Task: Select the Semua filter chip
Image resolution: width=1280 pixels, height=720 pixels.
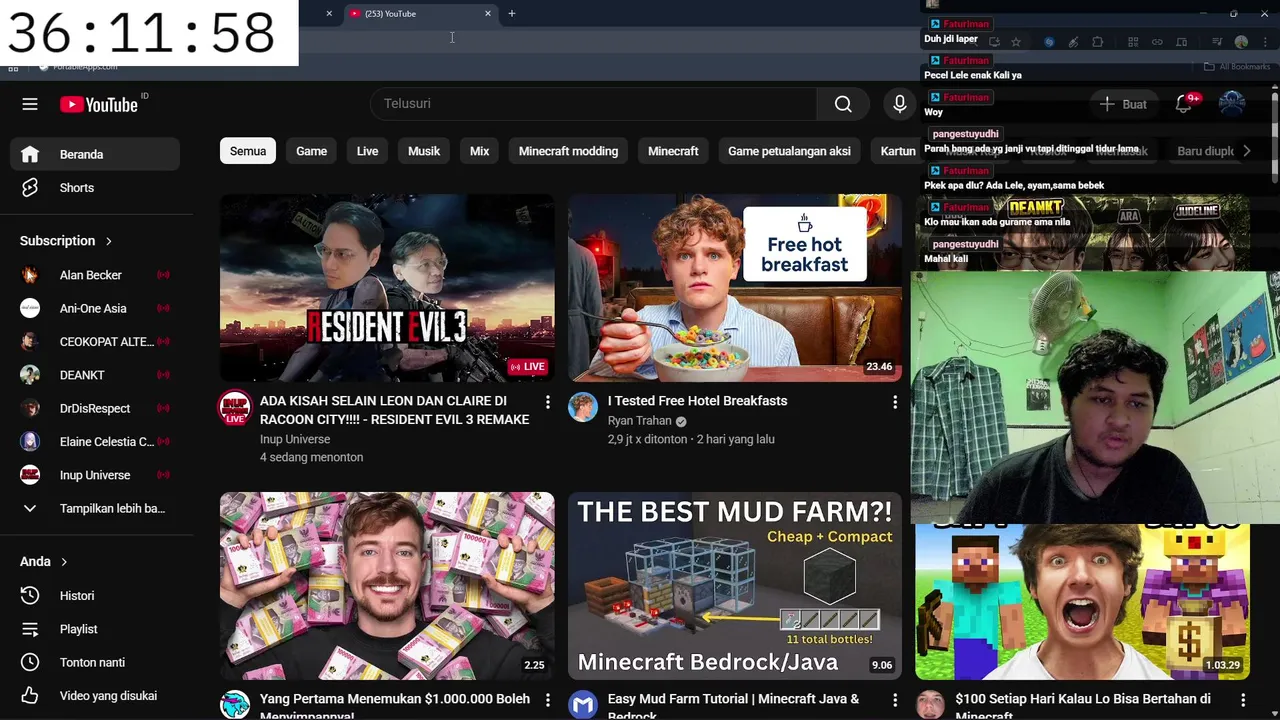Action: tap(248, 151)
